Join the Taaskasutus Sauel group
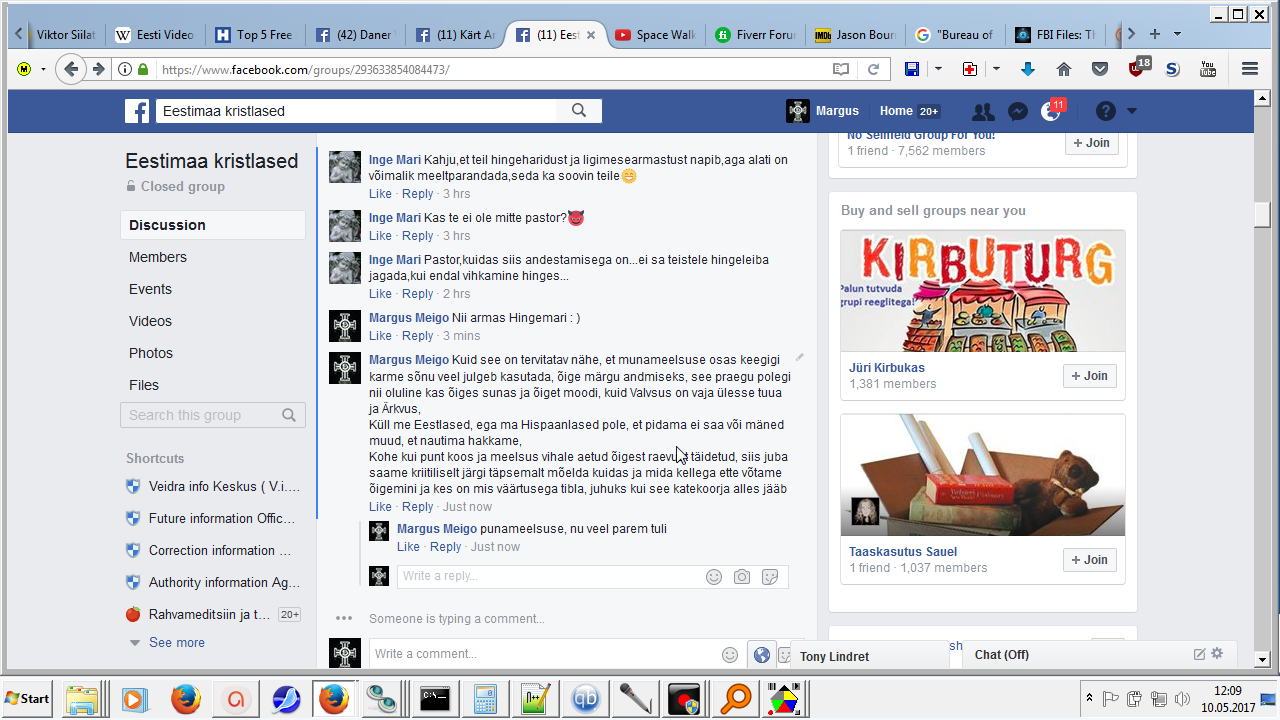 pyautogui.click(x=1091, y=560)
